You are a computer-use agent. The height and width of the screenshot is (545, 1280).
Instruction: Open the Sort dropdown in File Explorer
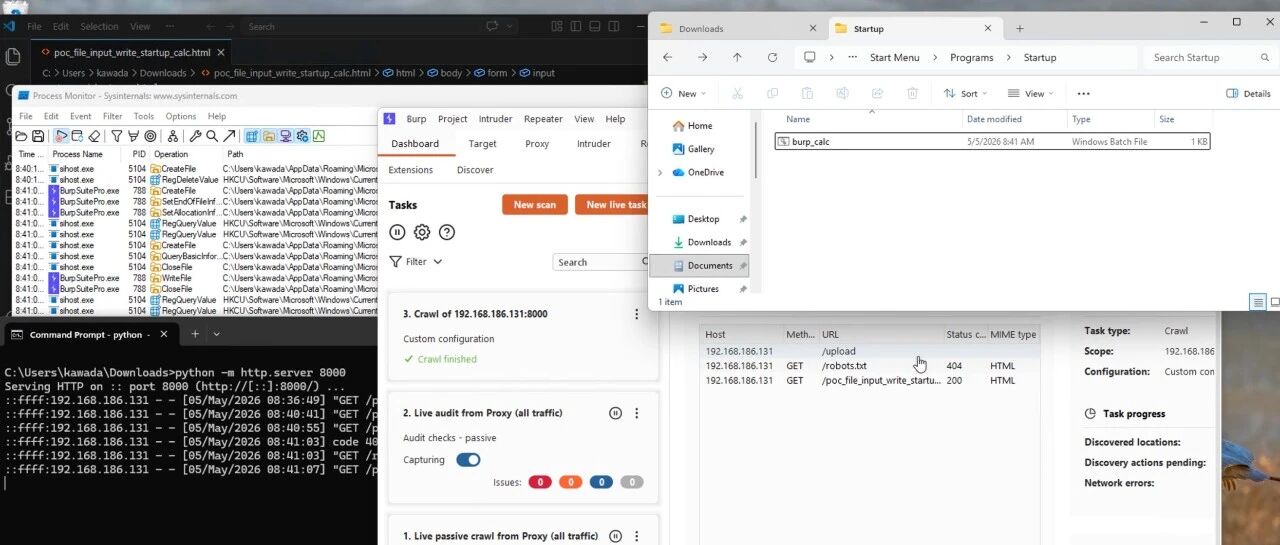[x=965, y=93]
